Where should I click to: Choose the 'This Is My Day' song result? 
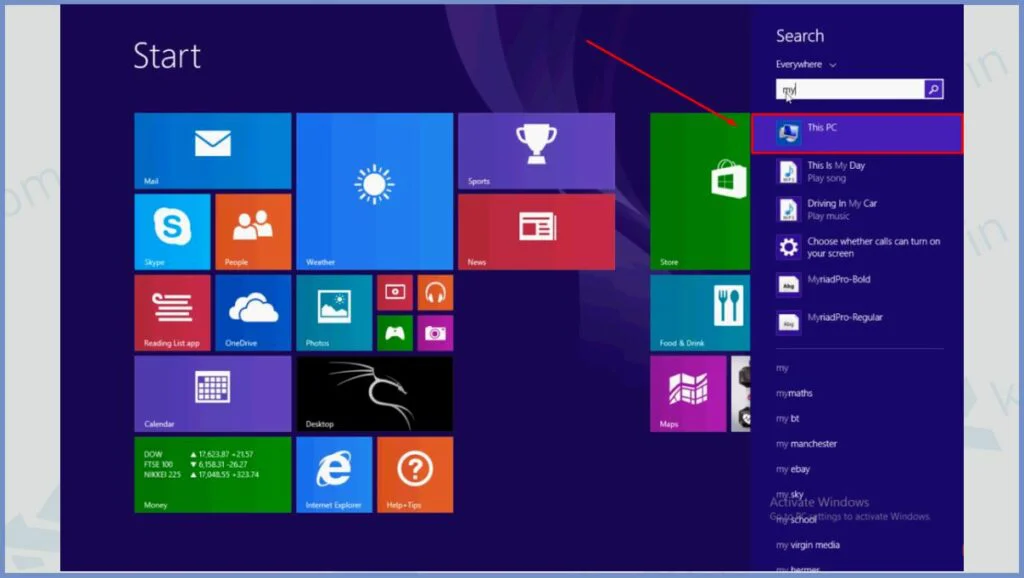pyautogui.click(x=836, y=171)
